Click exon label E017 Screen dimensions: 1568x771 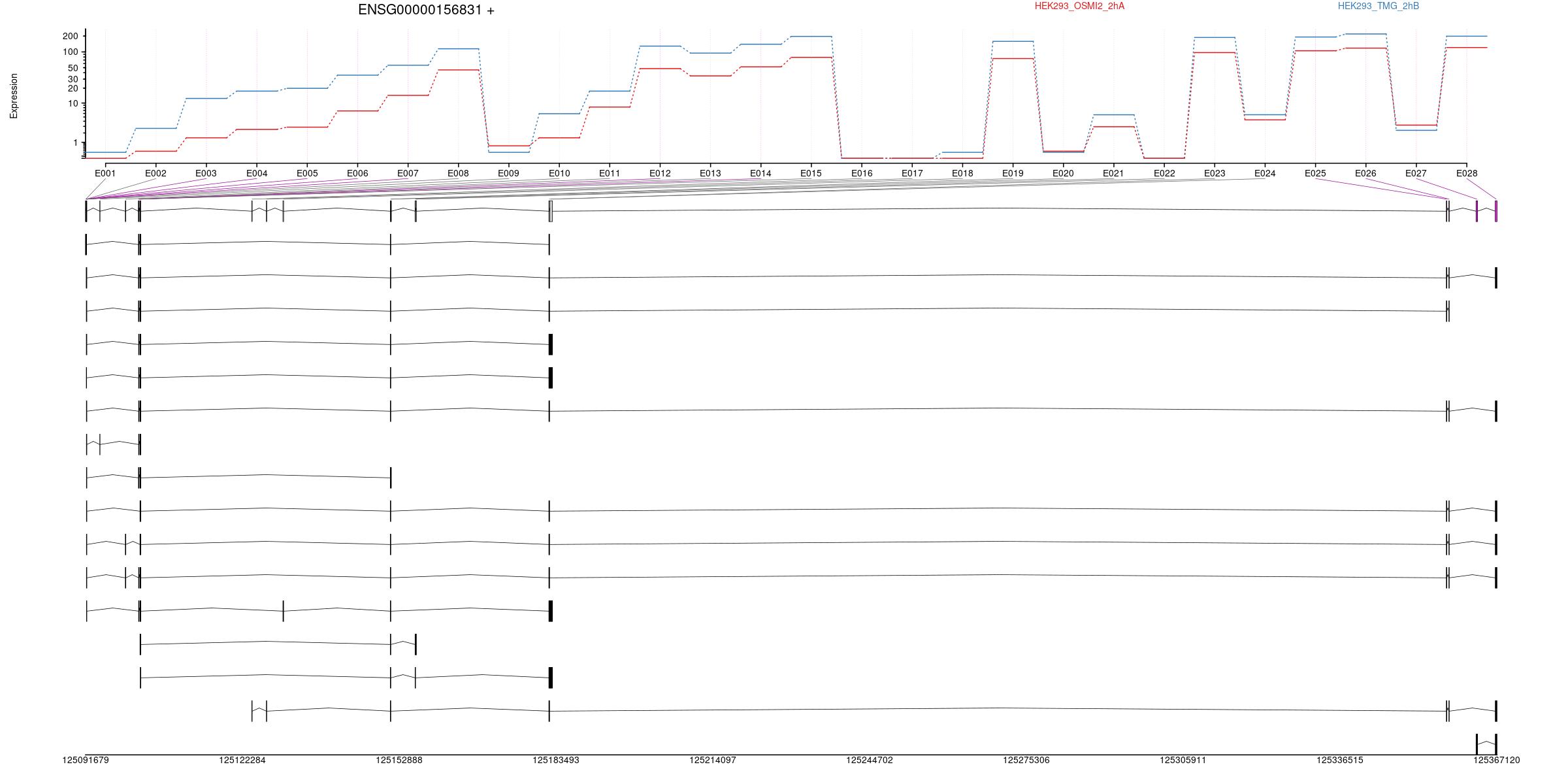point(912,173)
